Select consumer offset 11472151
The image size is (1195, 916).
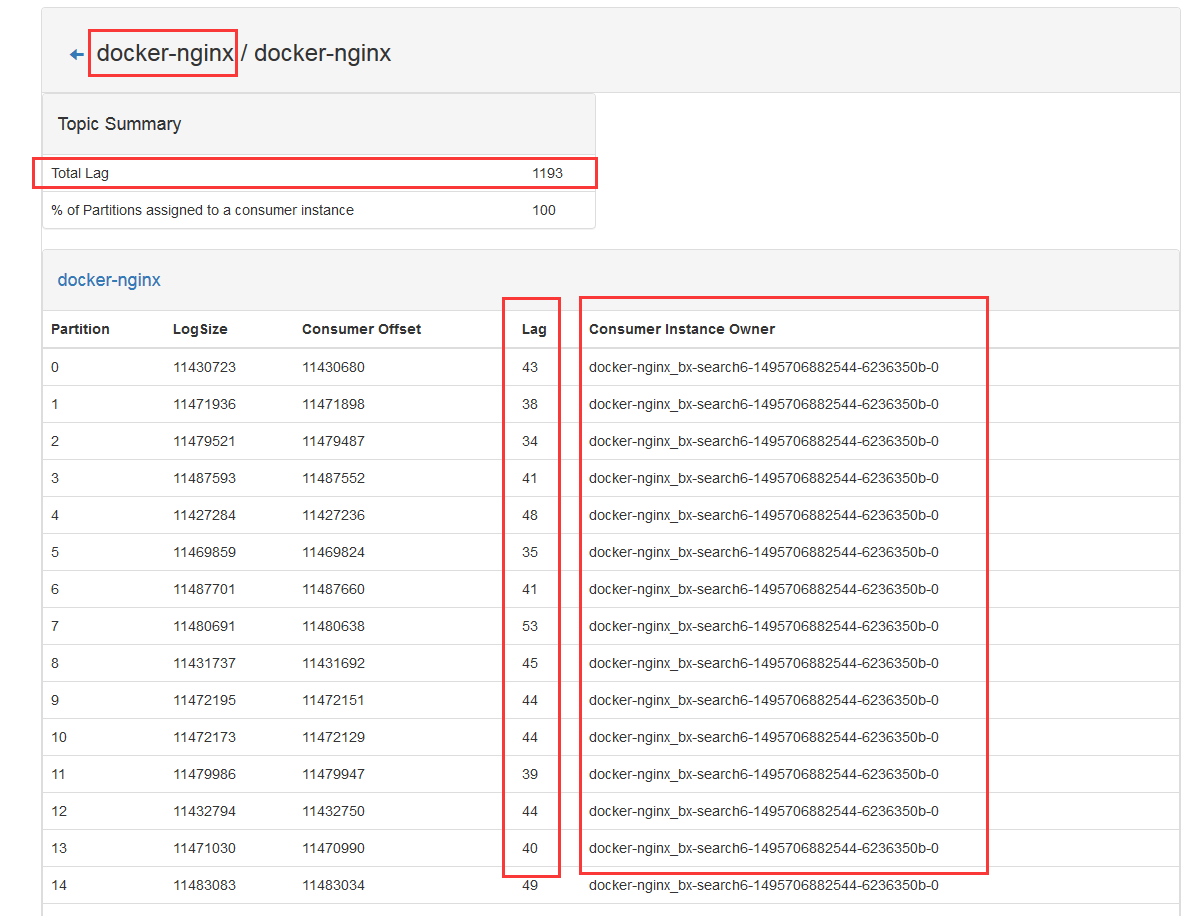333,700
